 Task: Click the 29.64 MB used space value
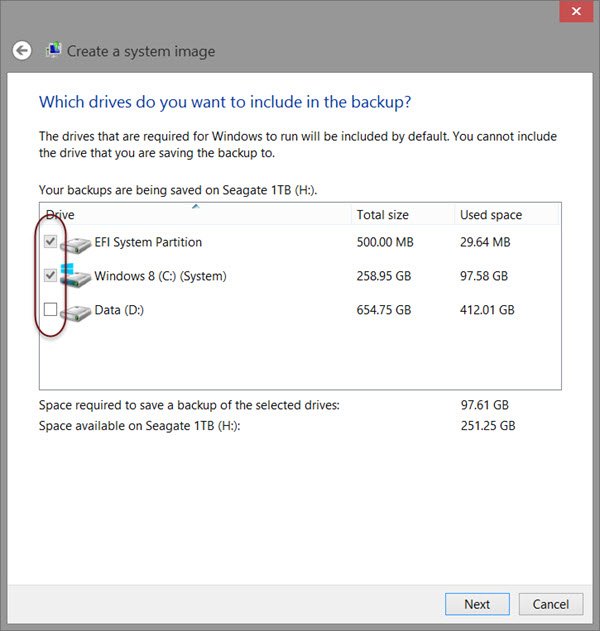(x=485, y=242)
